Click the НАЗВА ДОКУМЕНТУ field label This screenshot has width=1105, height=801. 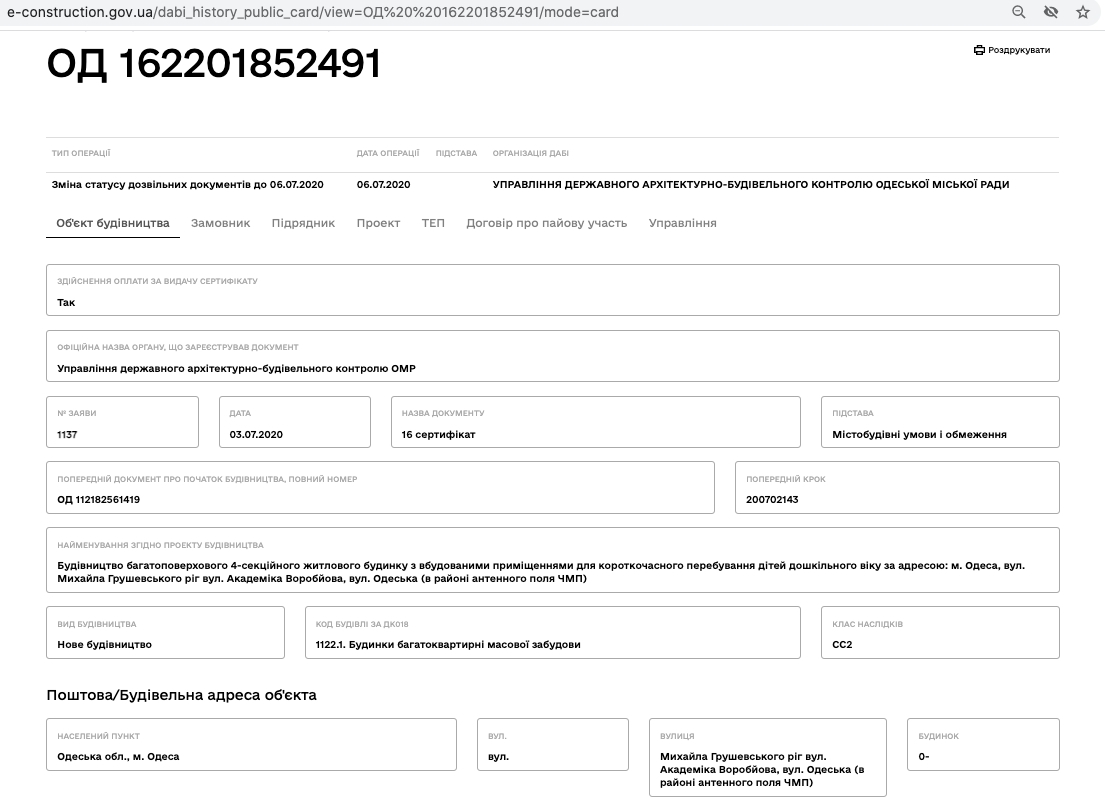coord(443,414)
